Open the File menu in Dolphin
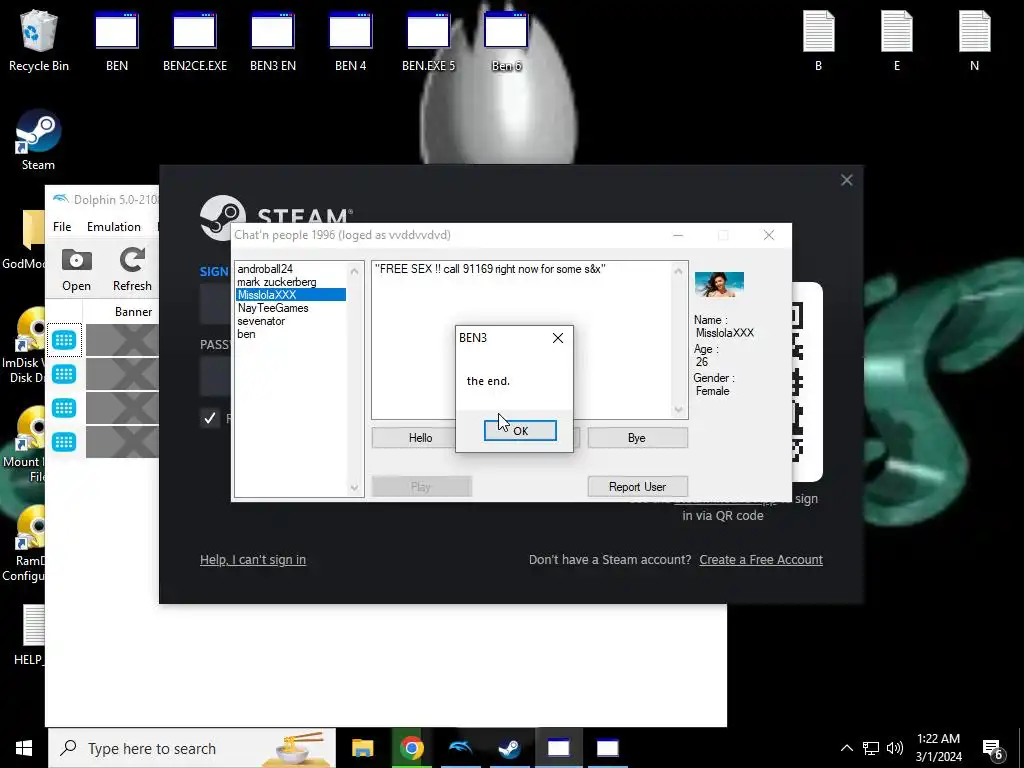The height and width of the screenshot is (768, 1024). coord(62,227)
